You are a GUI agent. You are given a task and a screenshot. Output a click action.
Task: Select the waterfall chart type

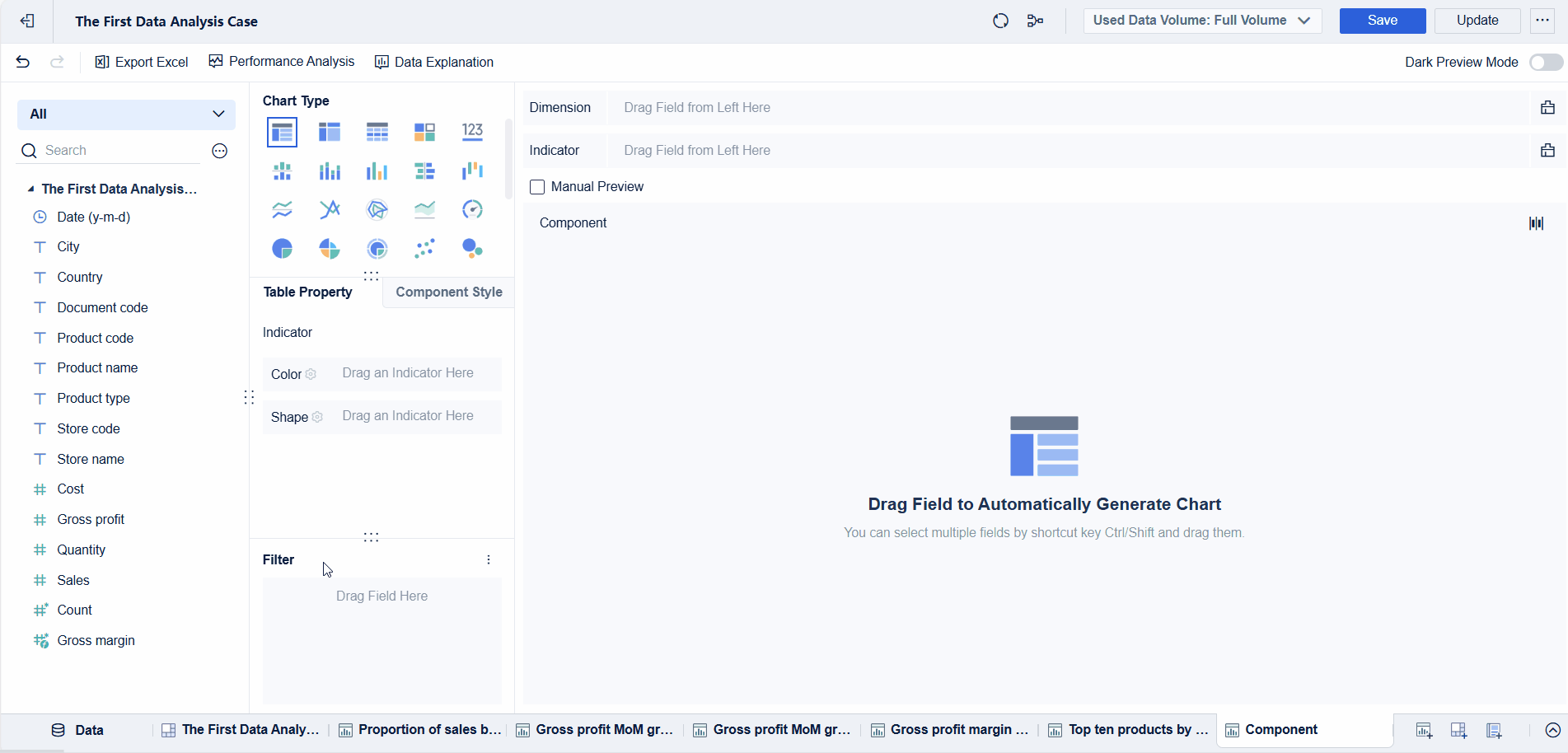[x=472, y=171]
